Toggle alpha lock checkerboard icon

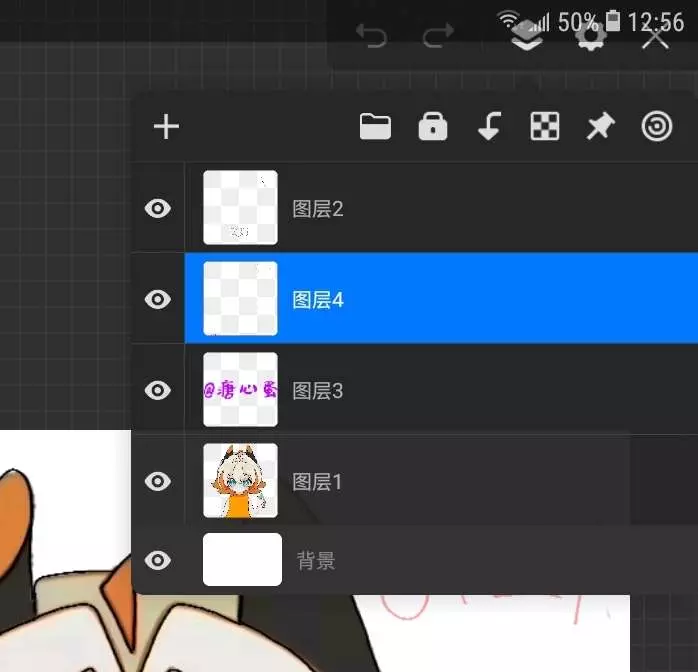coord(544,127)
